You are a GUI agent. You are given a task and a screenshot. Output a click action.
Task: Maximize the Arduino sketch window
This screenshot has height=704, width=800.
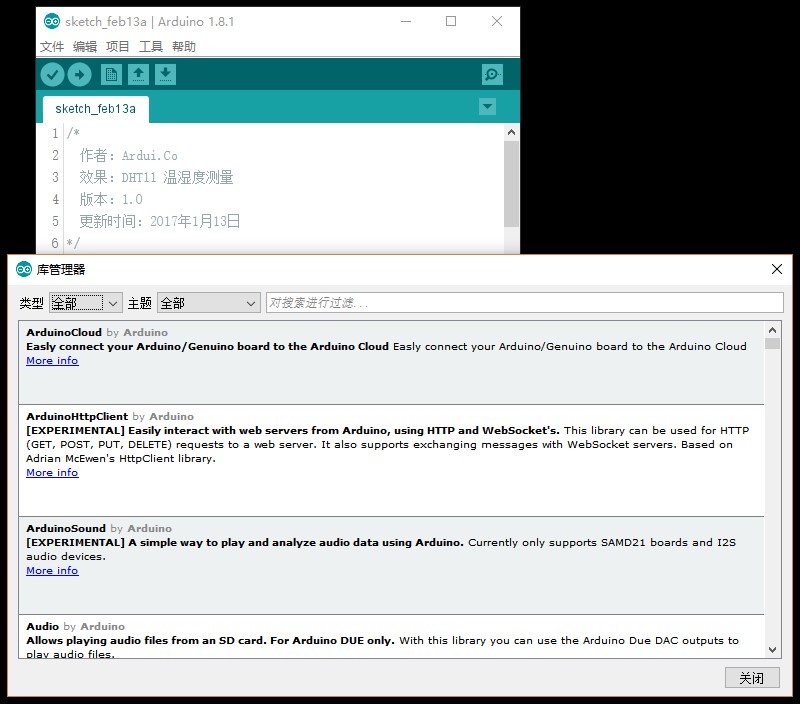click(x=451, y=21)
